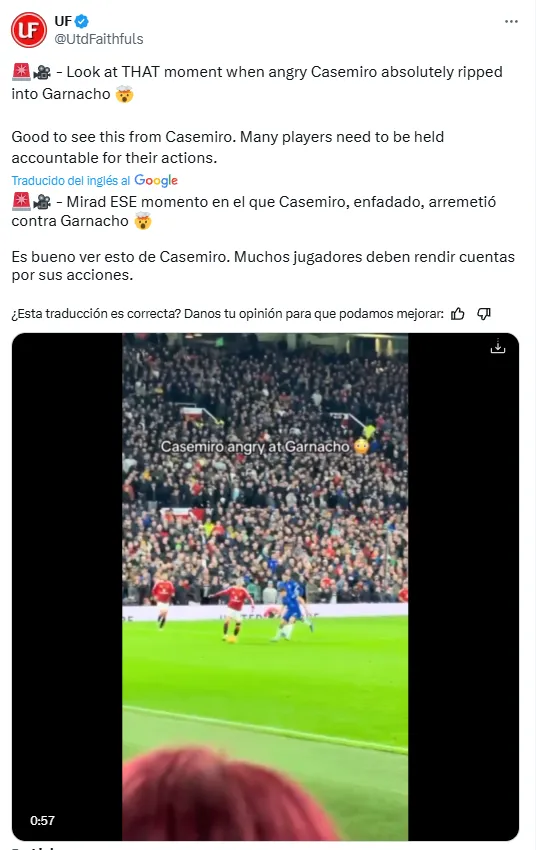
Task: Click the original English tweet text
Action: coord(258,114)
